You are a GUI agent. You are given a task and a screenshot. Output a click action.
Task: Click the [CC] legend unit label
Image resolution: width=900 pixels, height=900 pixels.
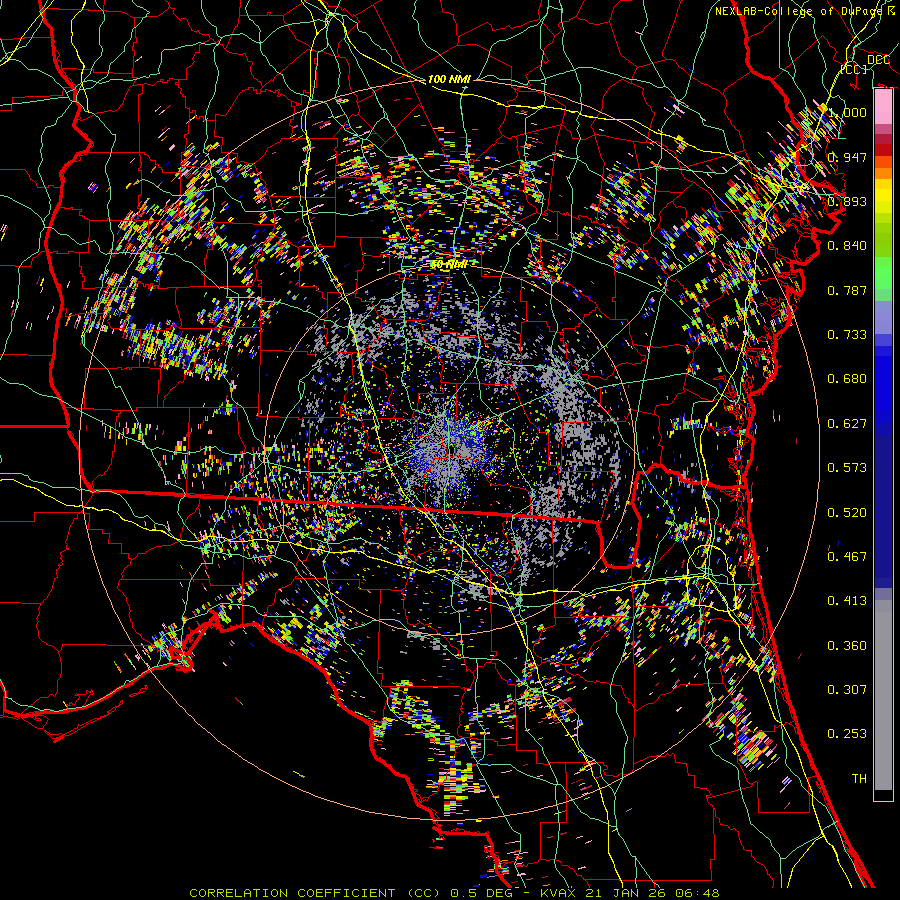click(x=854, y=69)
